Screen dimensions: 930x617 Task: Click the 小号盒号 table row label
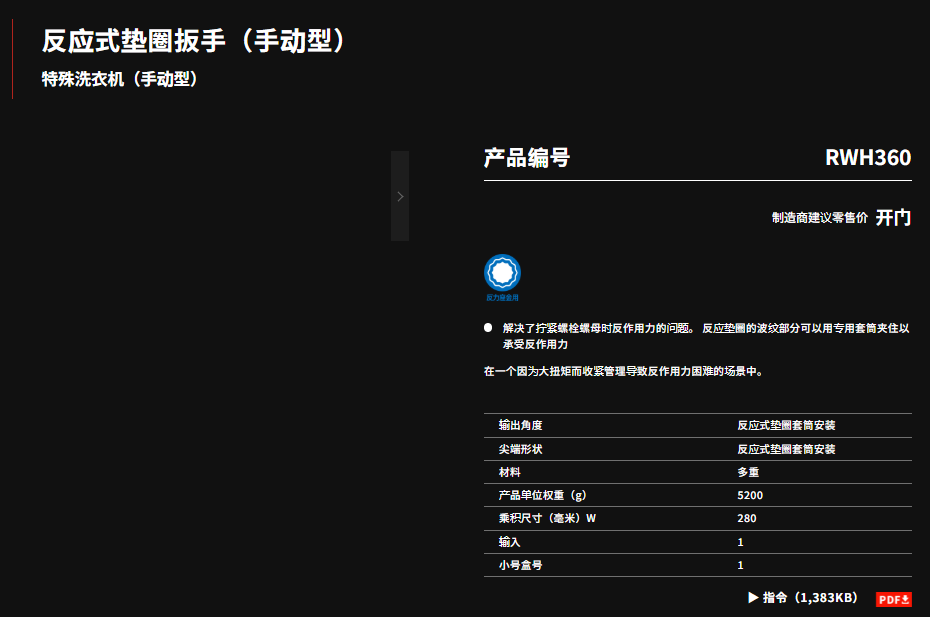pos(520,565)
